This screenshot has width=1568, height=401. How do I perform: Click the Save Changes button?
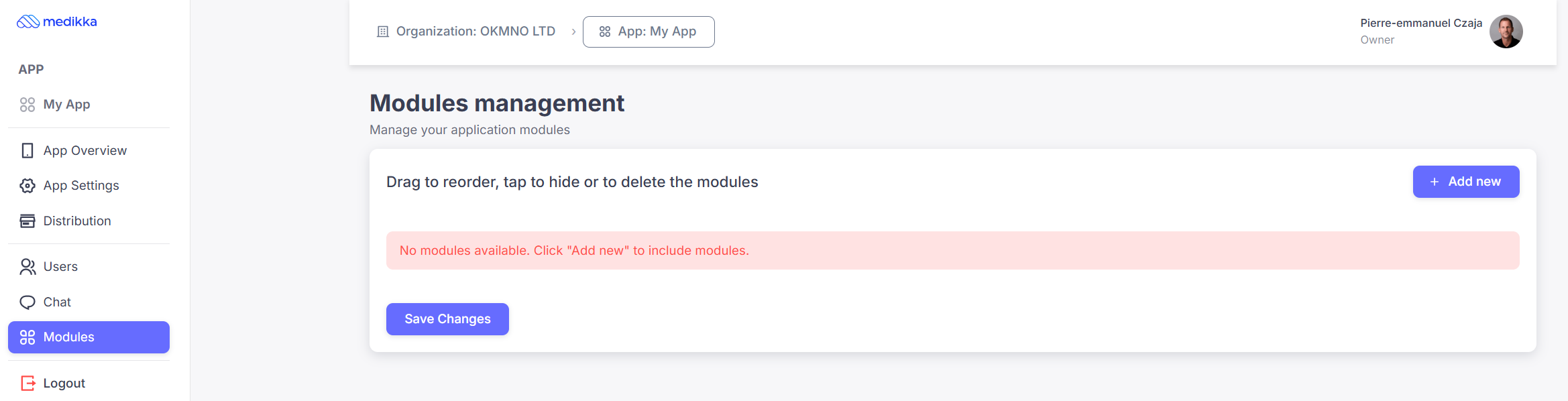(x=447, y=319)
